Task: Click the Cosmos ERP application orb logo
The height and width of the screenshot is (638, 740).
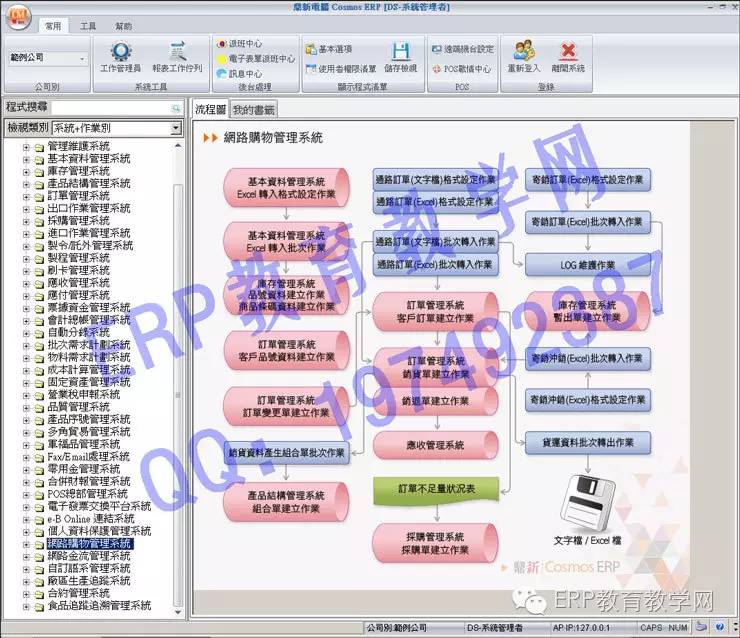Action: (x=20, y=19)
